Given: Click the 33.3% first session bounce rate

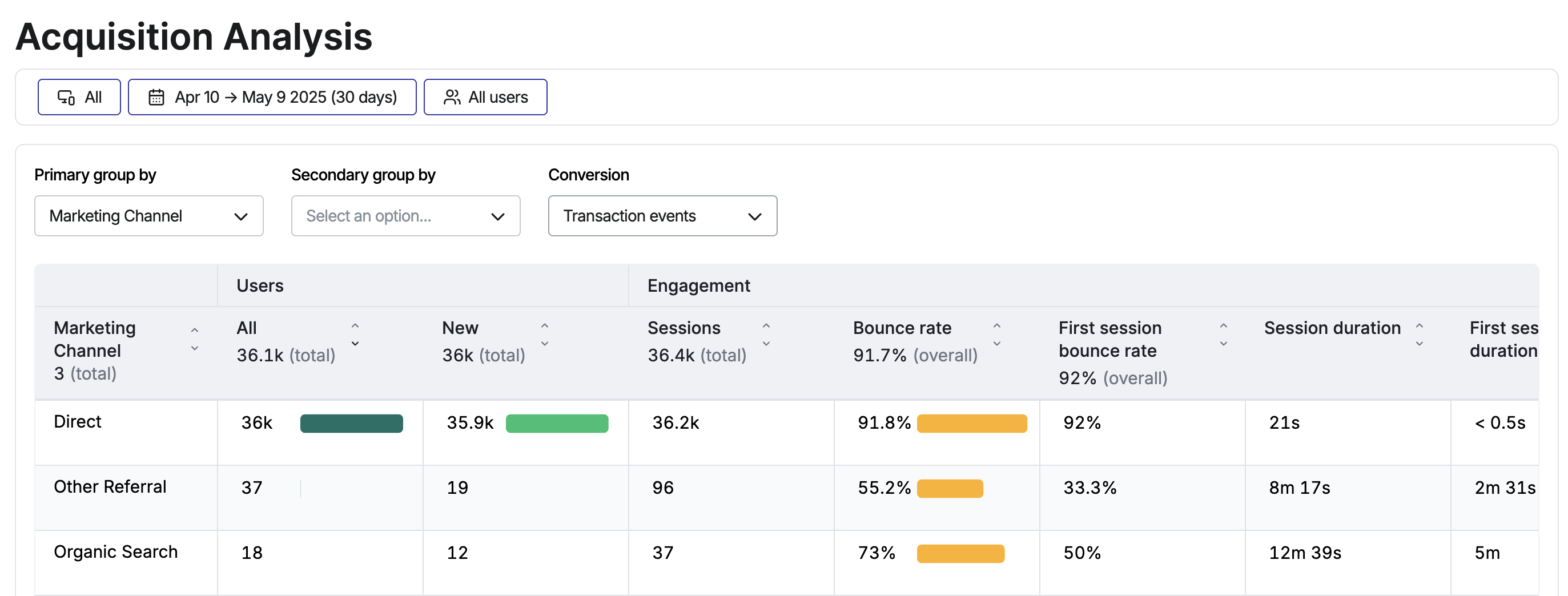Looking at the screenshot, I should click(x=1089, y=488).
